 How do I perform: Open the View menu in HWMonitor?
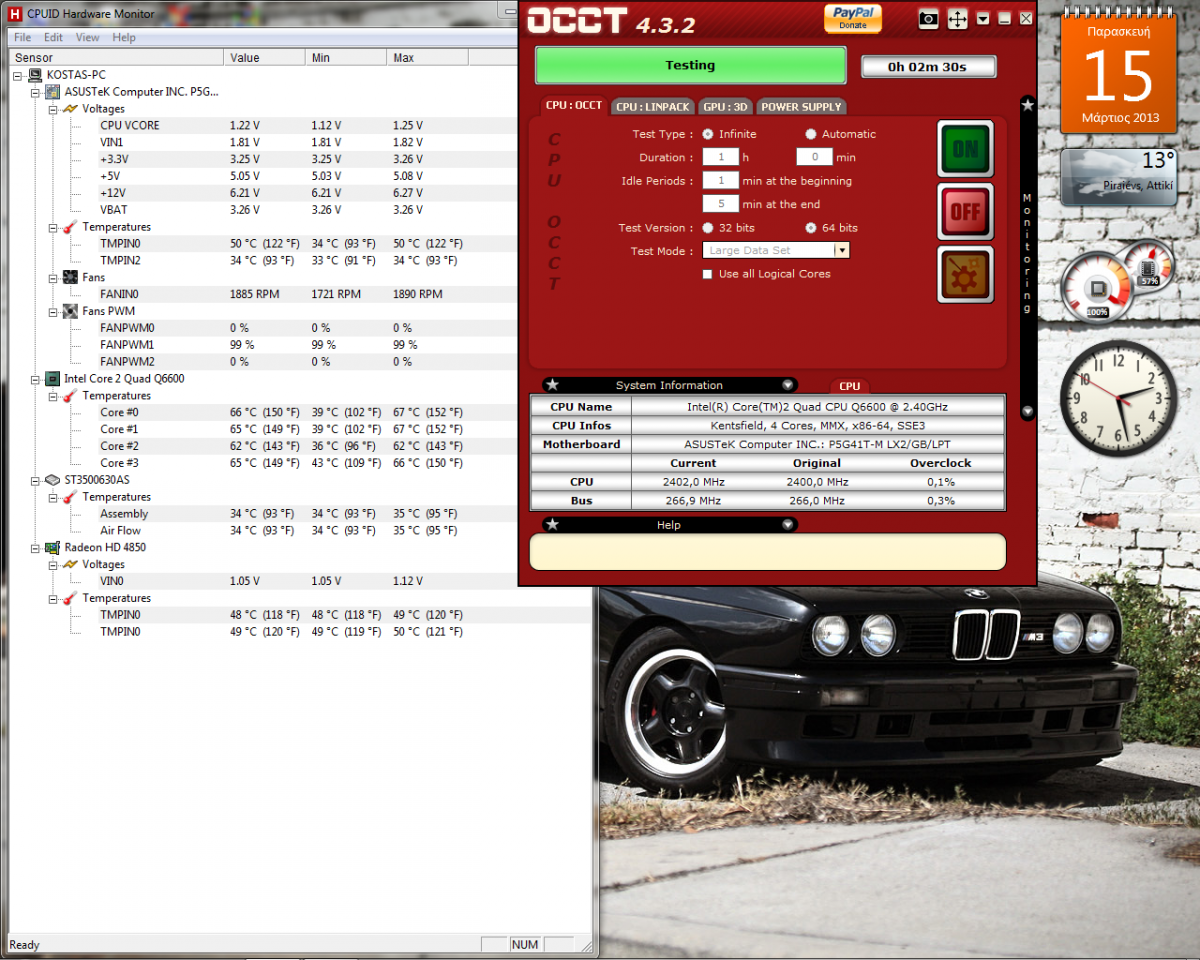click(x=88, y=37)
